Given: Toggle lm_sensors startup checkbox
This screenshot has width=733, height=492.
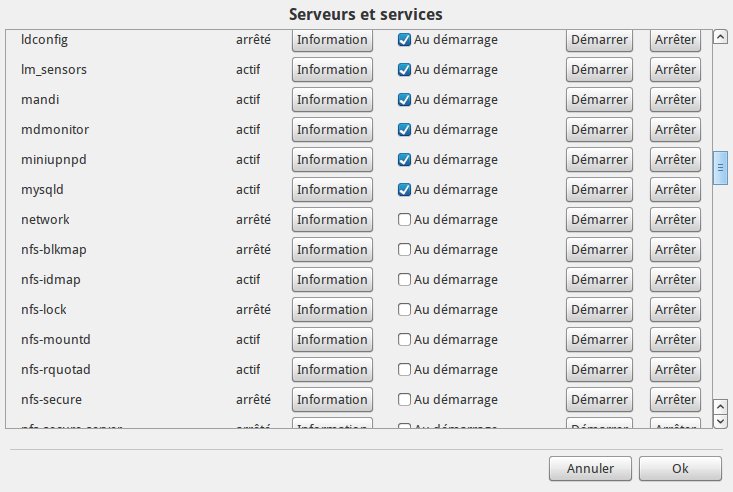Looking at the screenshot, I should (405, 70).
